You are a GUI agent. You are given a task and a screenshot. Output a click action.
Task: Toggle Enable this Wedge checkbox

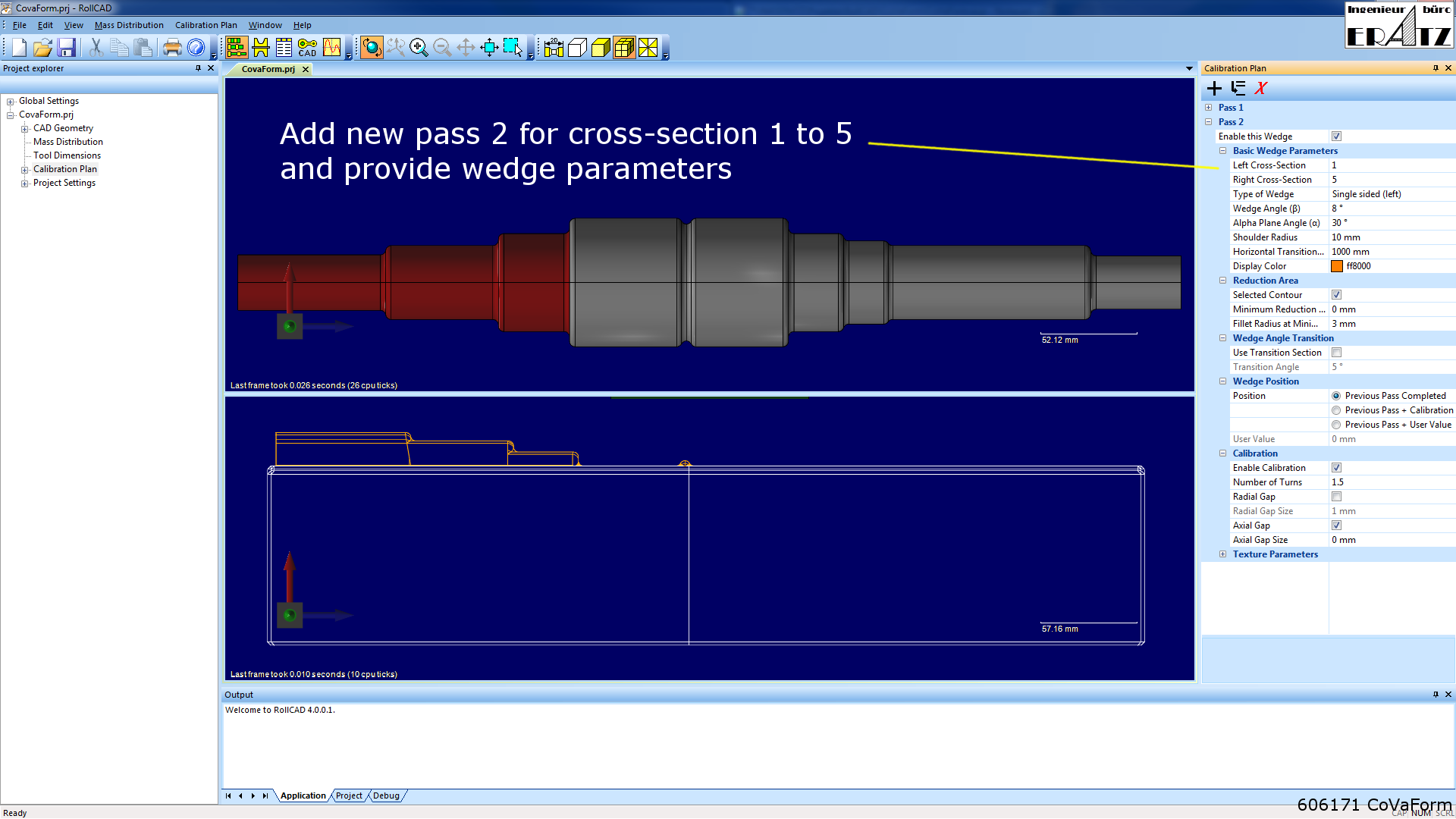point(1336,136)
